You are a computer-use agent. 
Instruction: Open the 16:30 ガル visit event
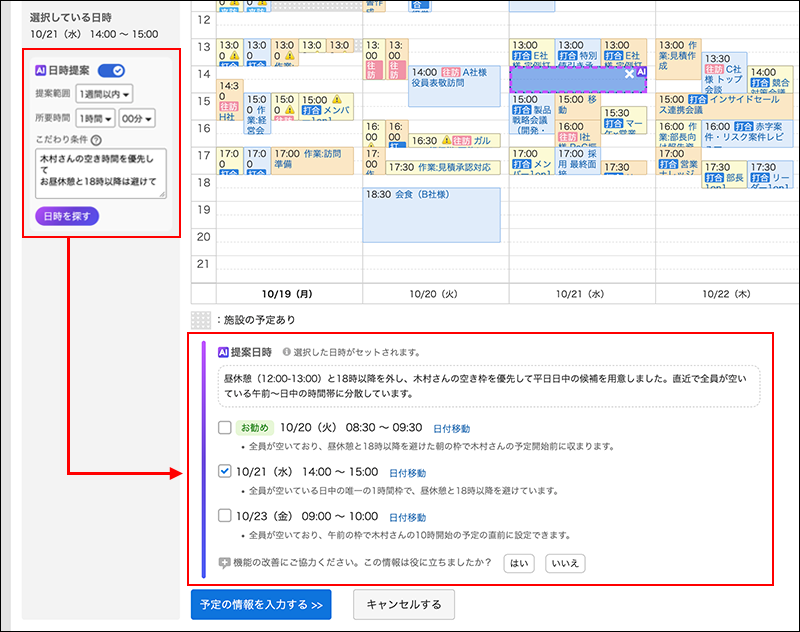click(454, 140)
